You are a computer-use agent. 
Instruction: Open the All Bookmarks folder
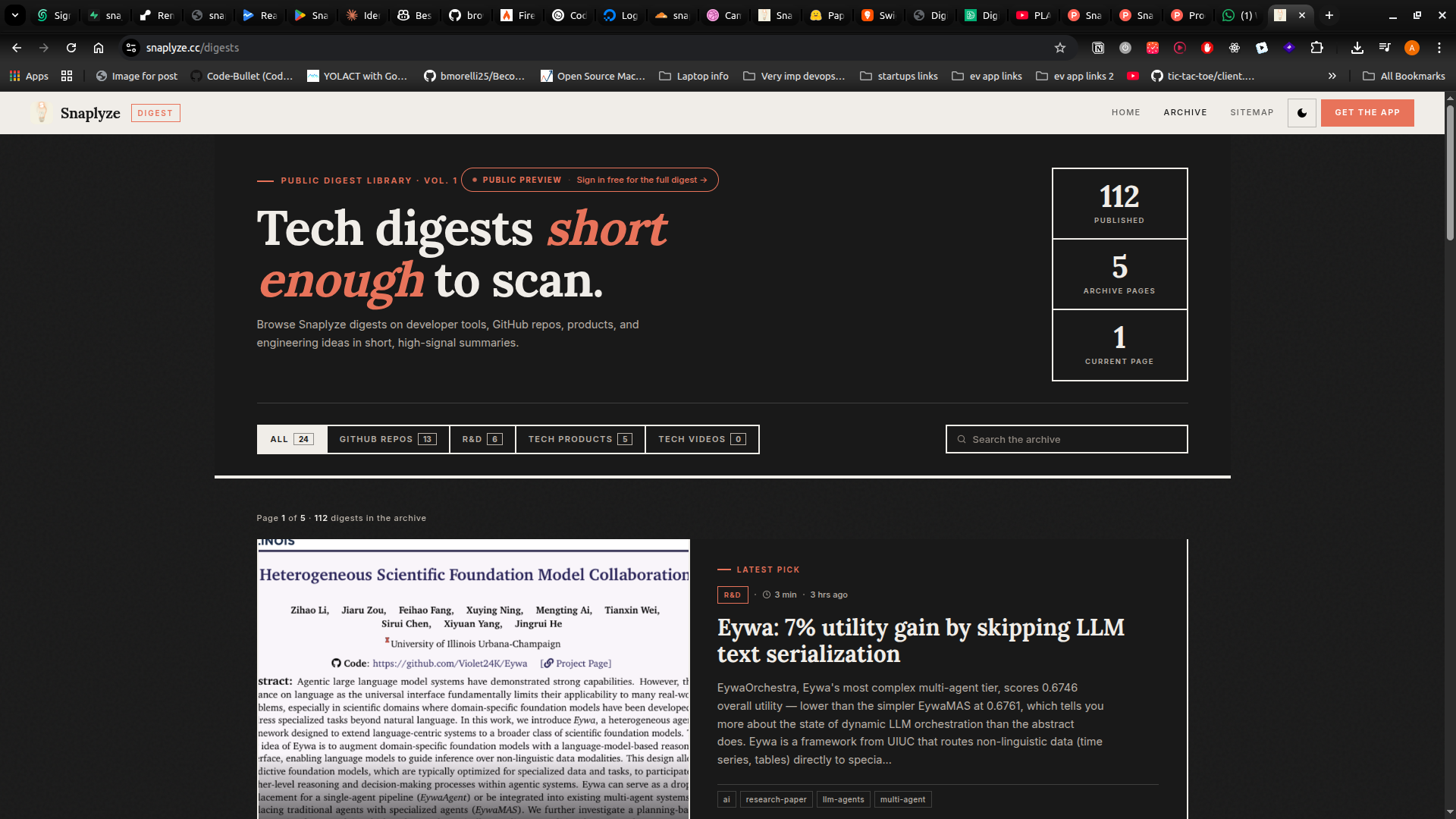[x=1404, y=76]
